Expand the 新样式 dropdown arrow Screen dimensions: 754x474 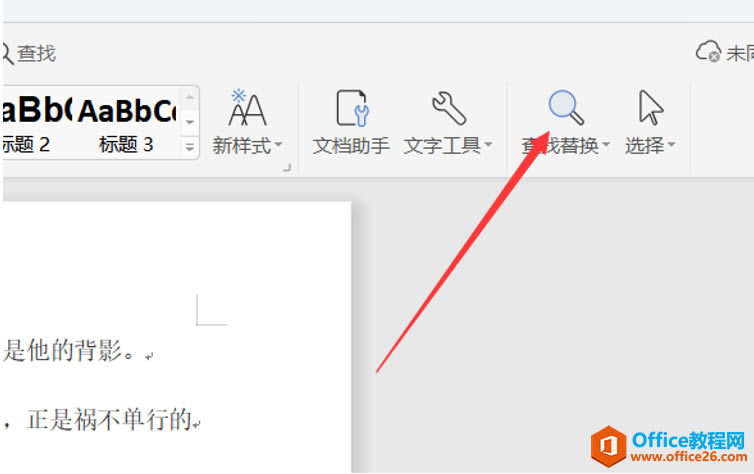click(278, 144)
